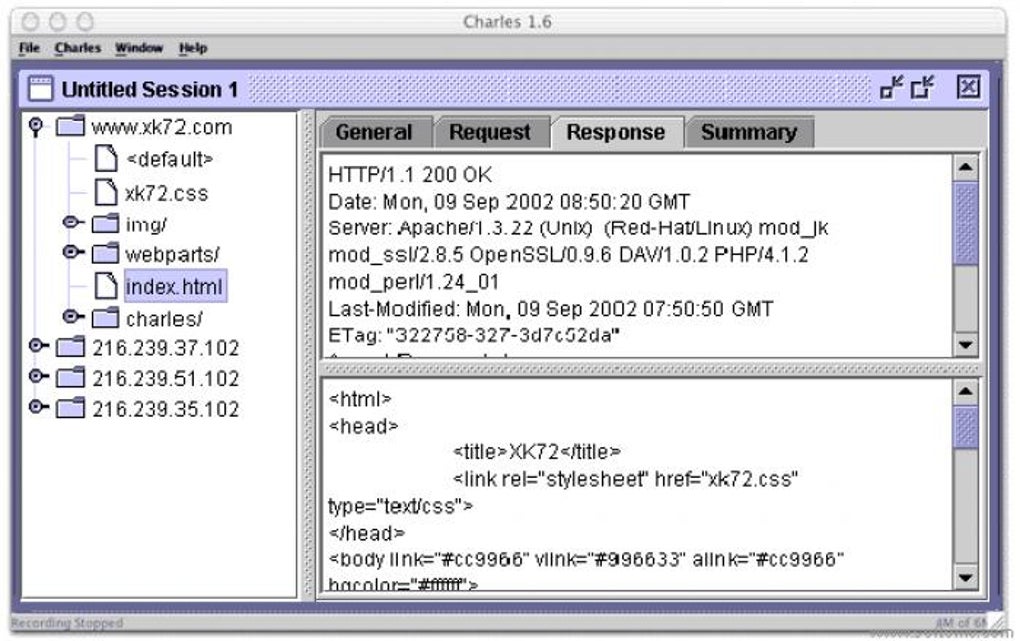Select the charles/ folder label
The width and height of the screenshot is (1020, 641).
[x=164, y=319]
